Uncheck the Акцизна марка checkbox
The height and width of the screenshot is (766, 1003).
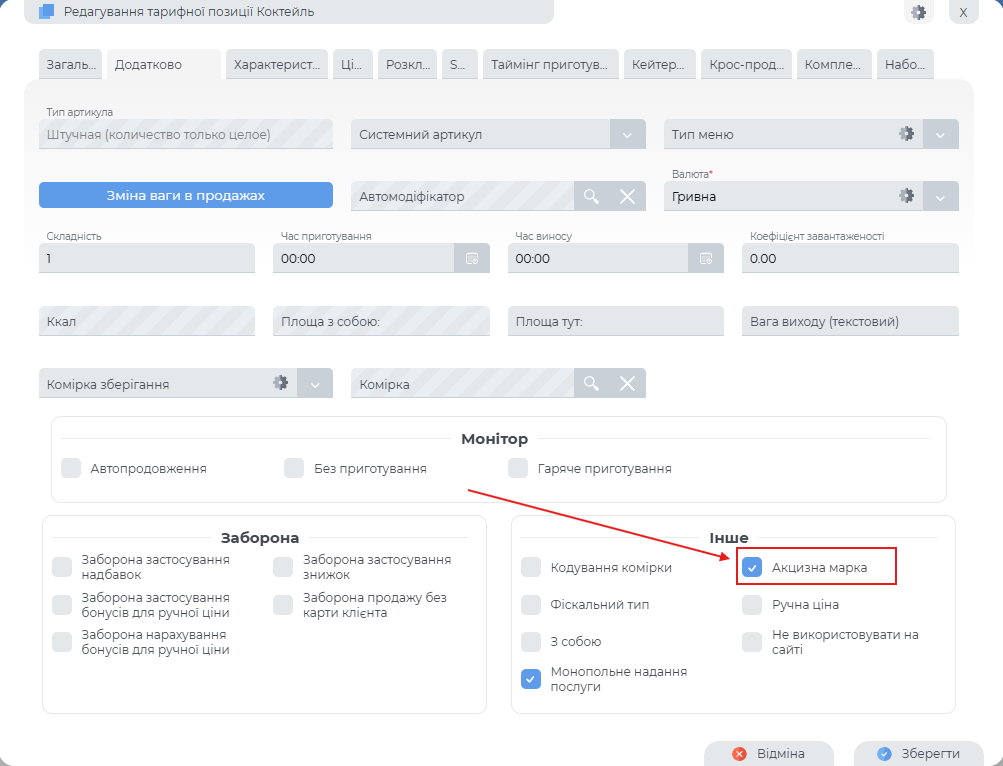coord(753,568)
